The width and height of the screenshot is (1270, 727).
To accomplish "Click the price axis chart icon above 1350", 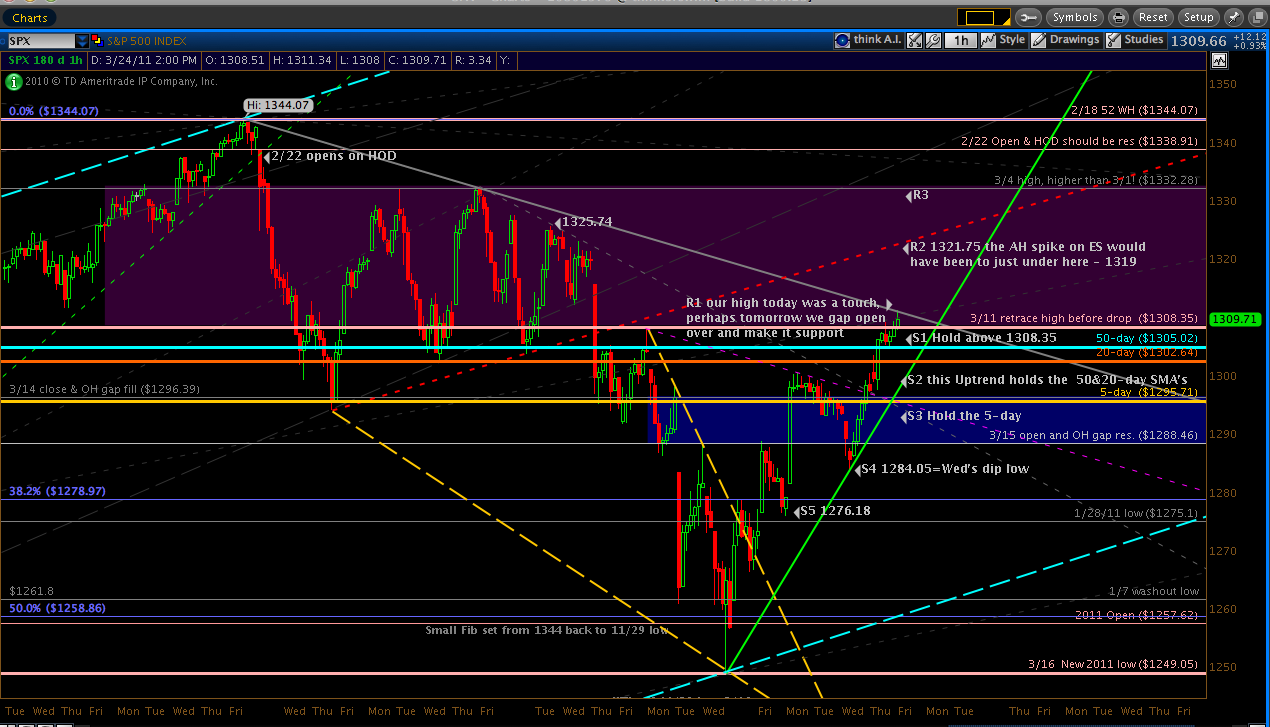I will pos(1218,60).
